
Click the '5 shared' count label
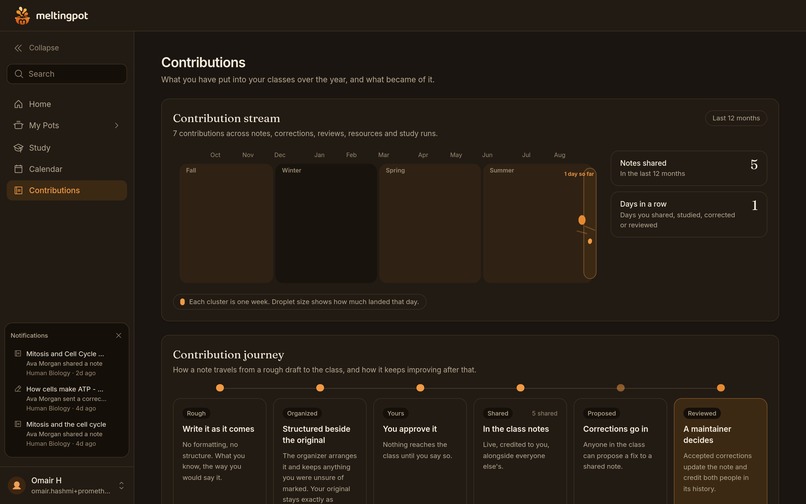click(544, 413)
